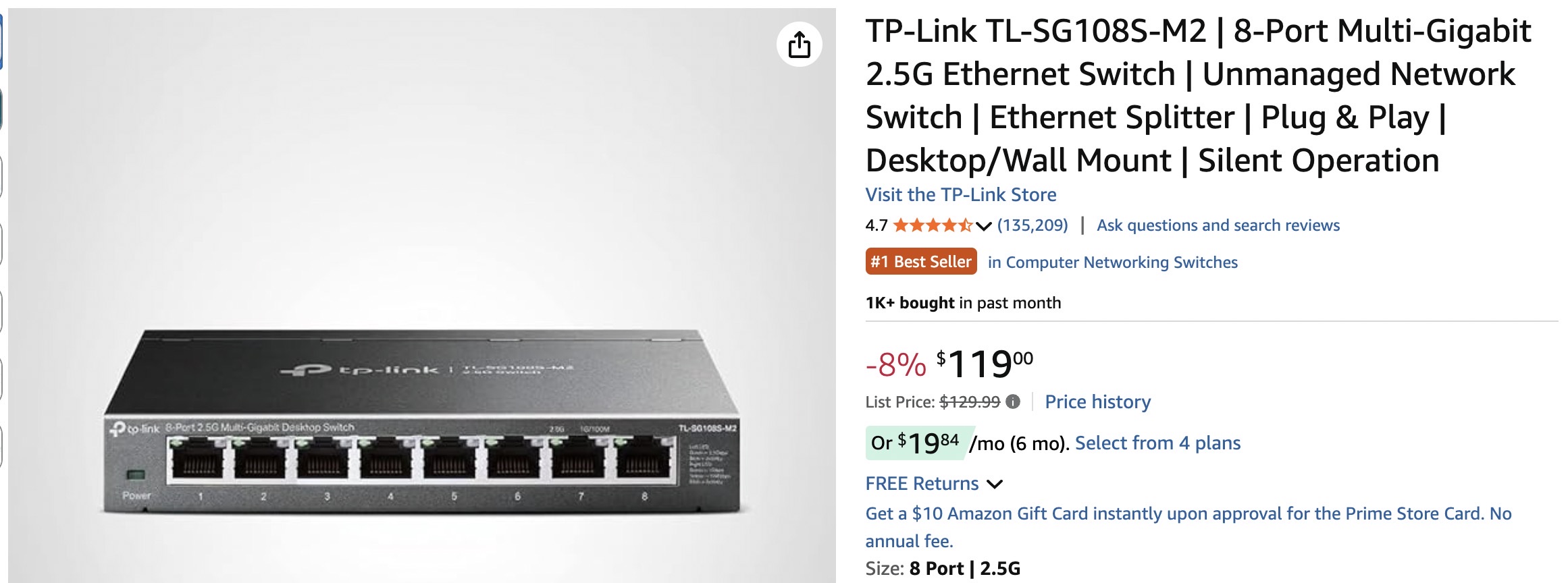The image size is (1568, 583).
Task: Click the #1 Best Seller badge
Action: (920, 262)
